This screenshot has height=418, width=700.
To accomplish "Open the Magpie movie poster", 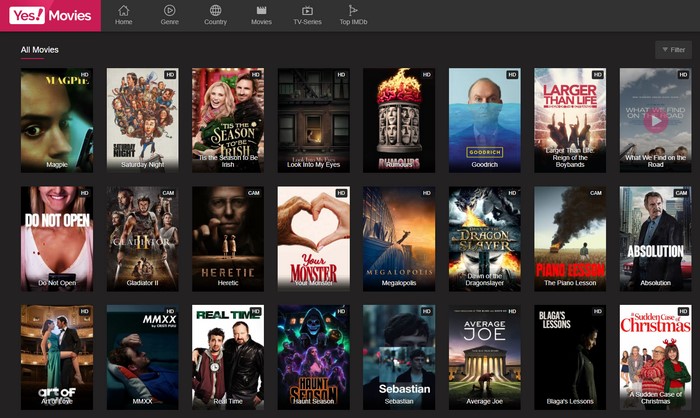I will click(57, 120).
